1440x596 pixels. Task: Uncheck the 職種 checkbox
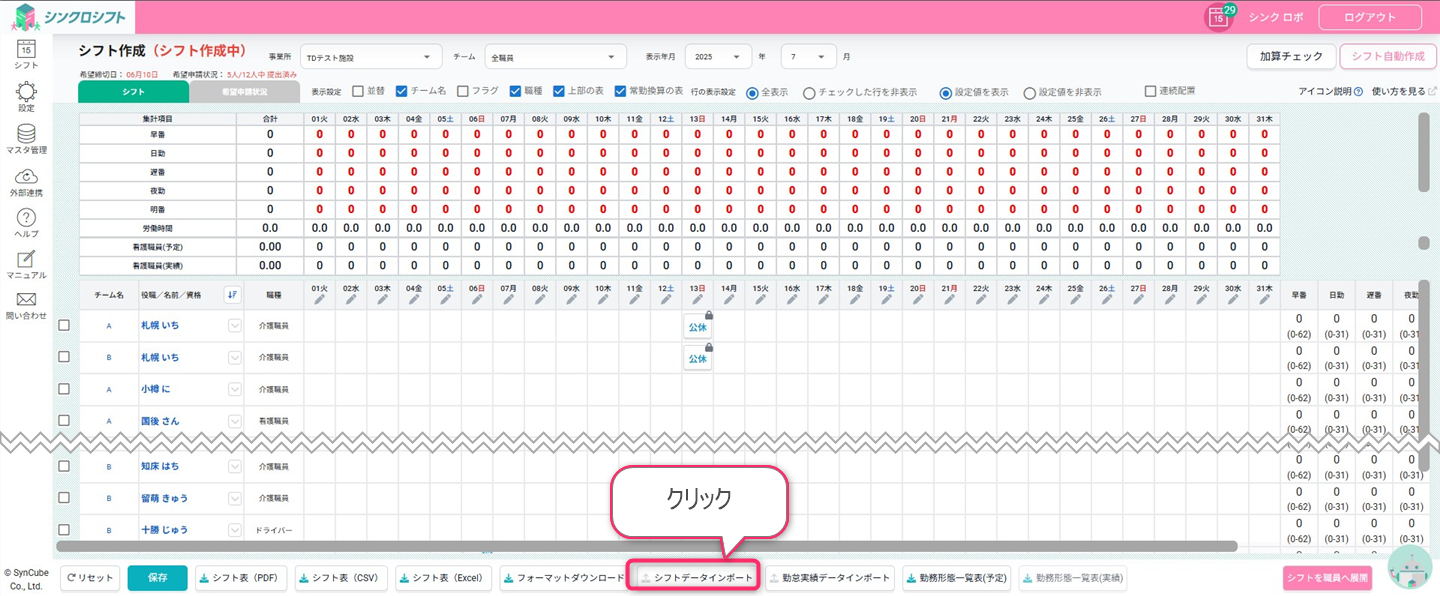point(515,91)
